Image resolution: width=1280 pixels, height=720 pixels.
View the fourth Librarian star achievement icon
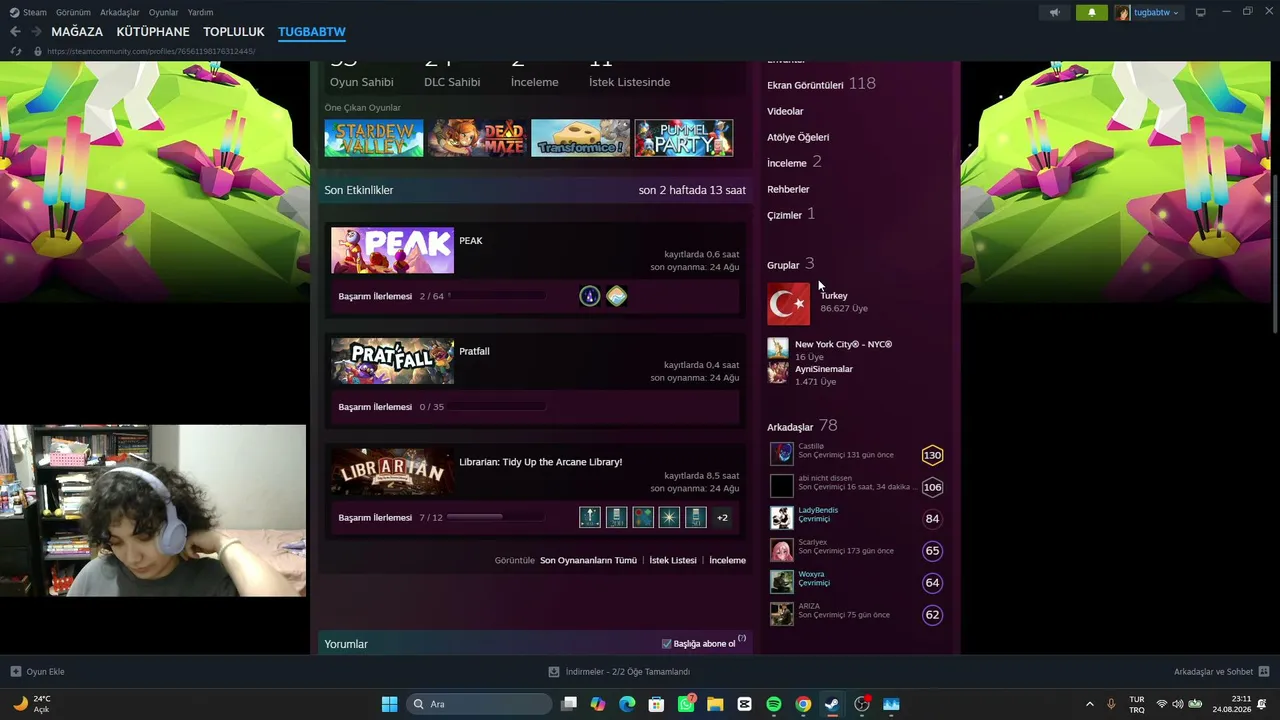coord(669,517)
